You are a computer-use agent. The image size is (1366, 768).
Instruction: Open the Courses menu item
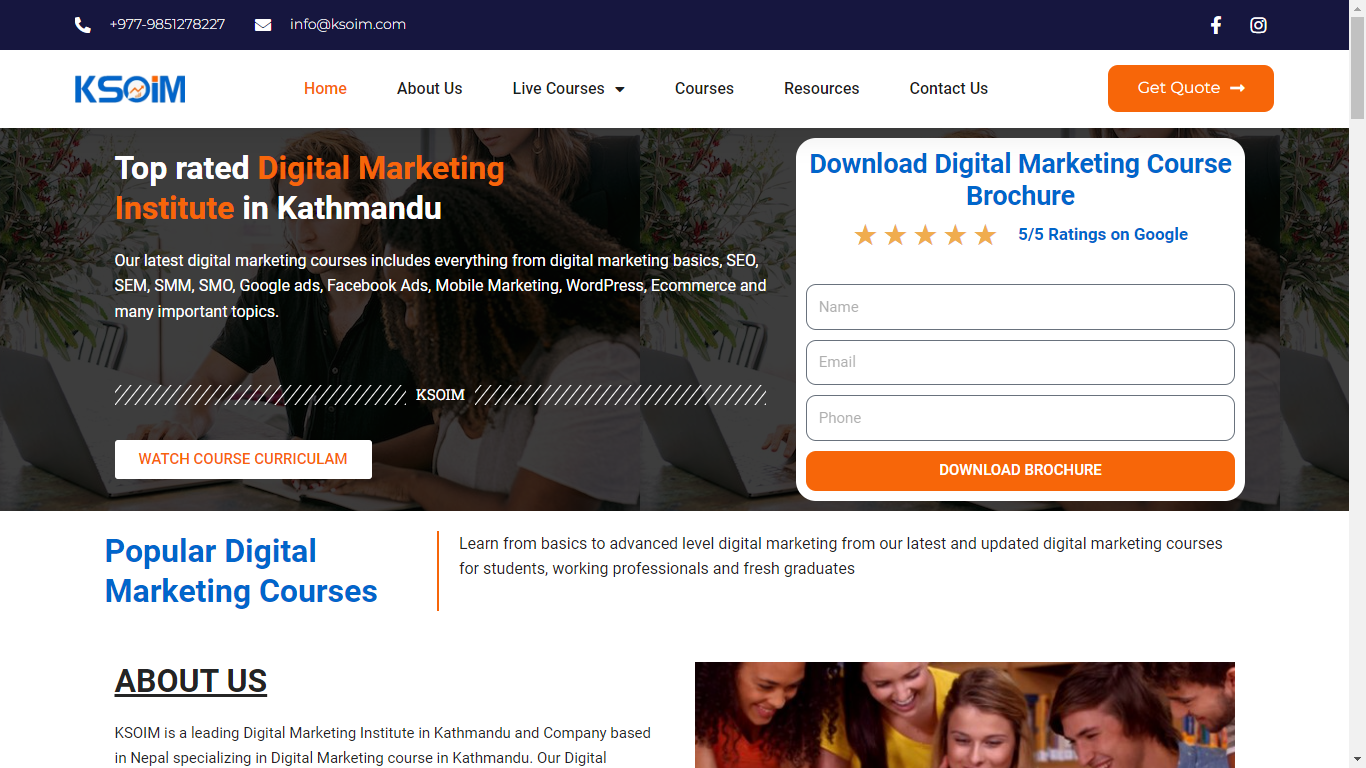coord(704,88)
